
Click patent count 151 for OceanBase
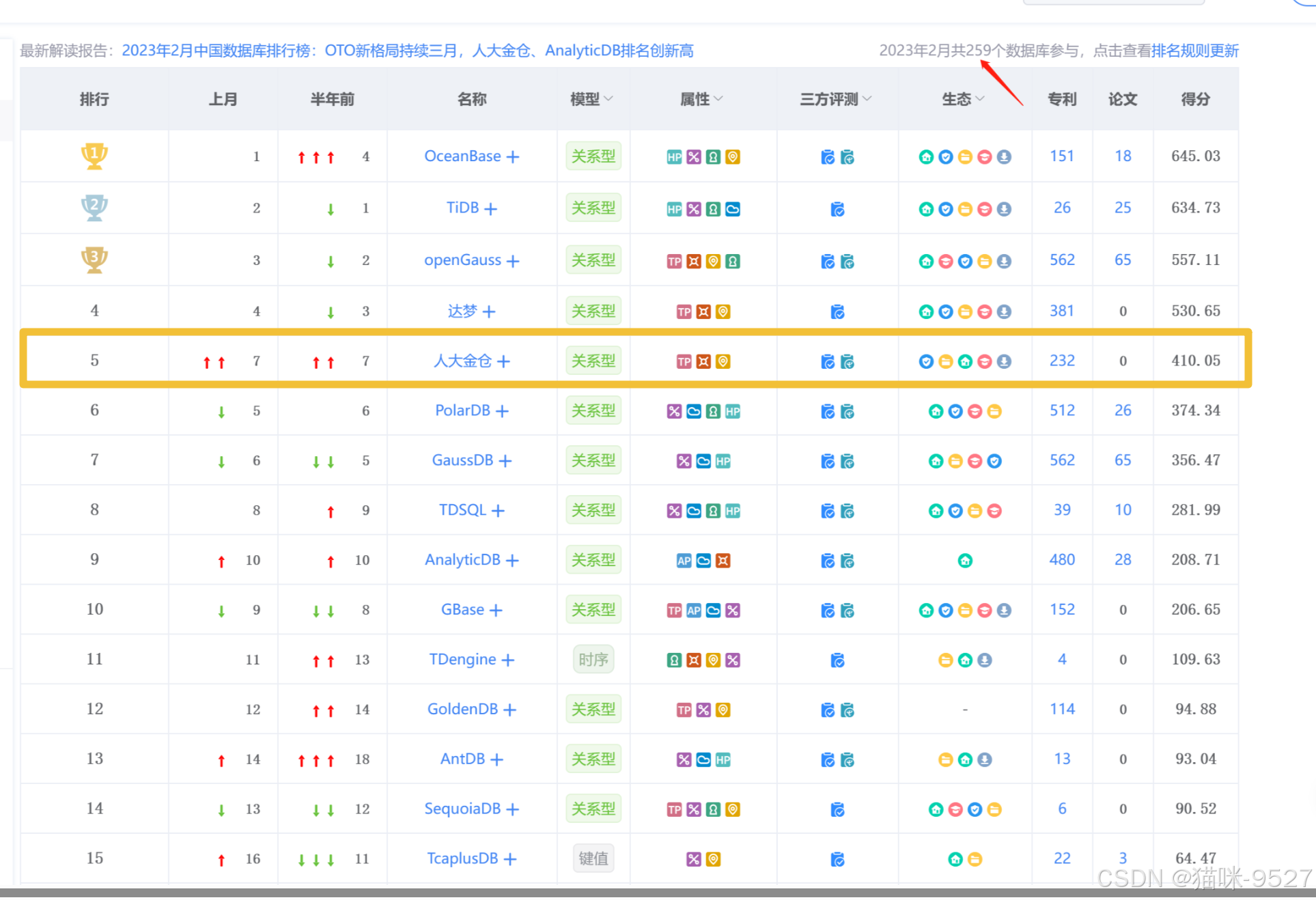1061,156
